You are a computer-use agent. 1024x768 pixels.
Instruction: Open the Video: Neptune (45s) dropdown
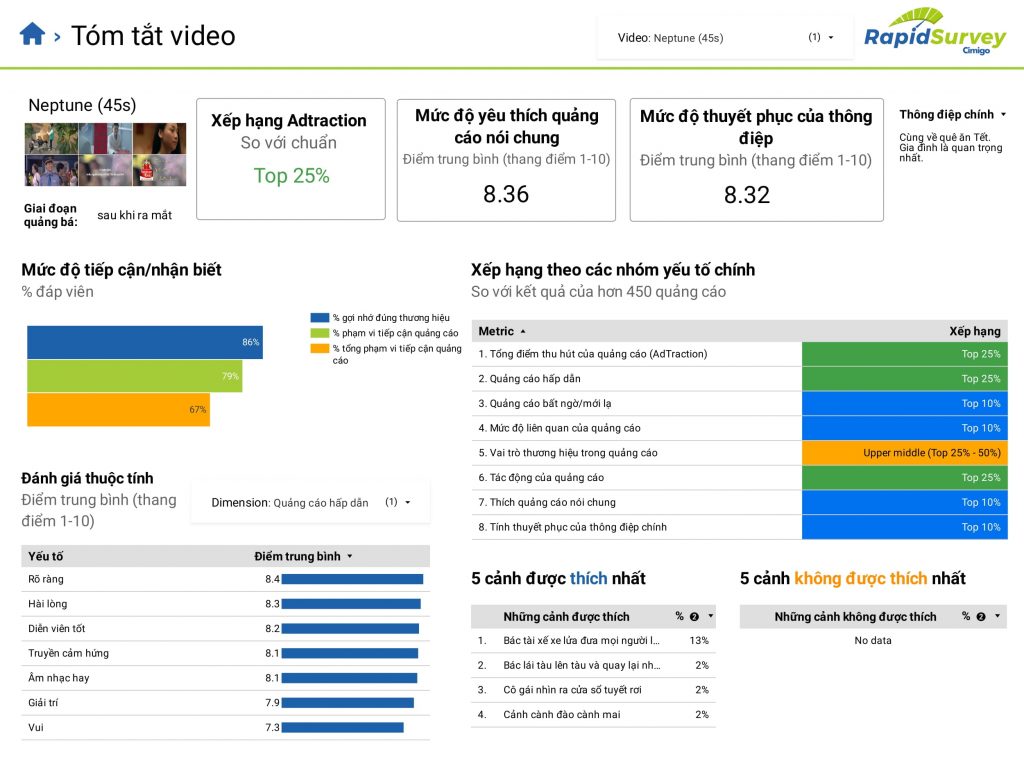[x=725, y=38]
